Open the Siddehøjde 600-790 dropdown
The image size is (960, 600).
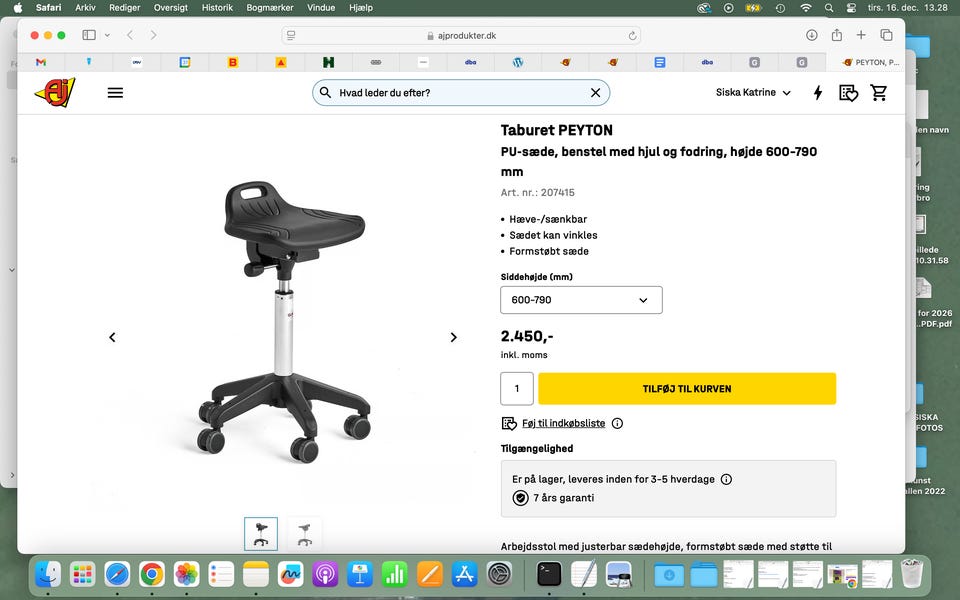[x=581, y=300]
